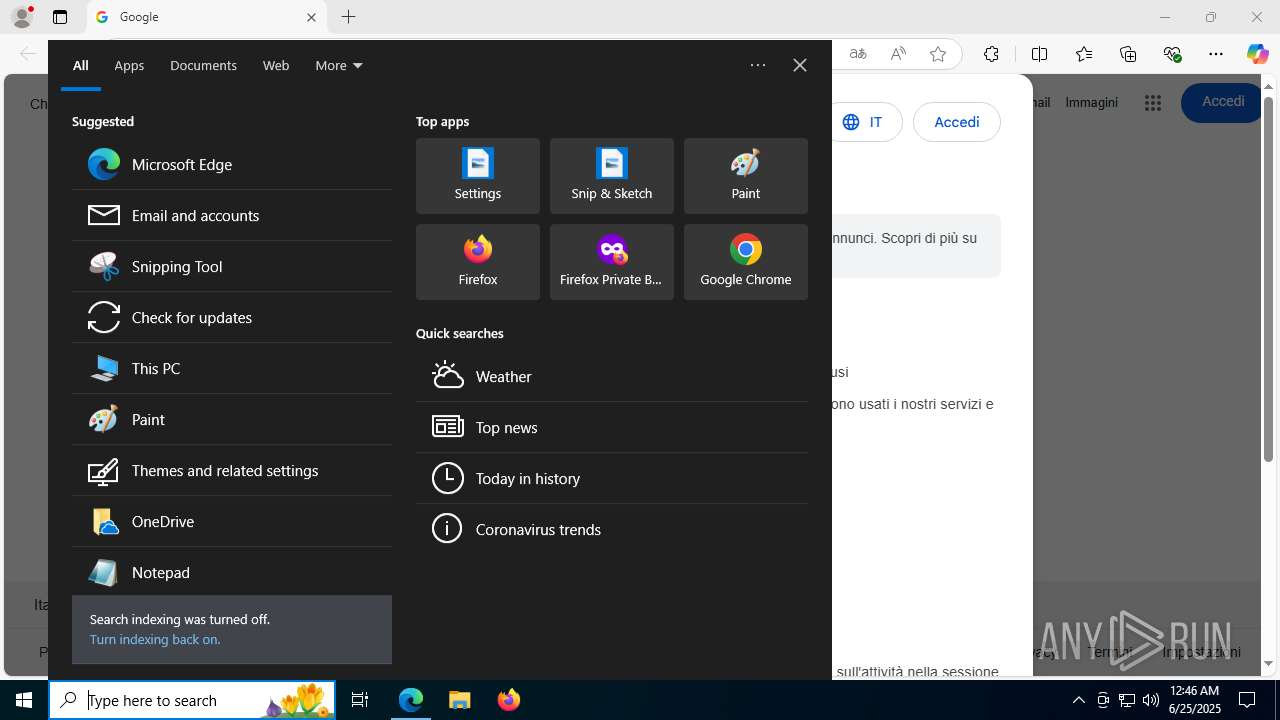
Task: Open Edge Collections toolbar icon
Action: click(1128, 54)
